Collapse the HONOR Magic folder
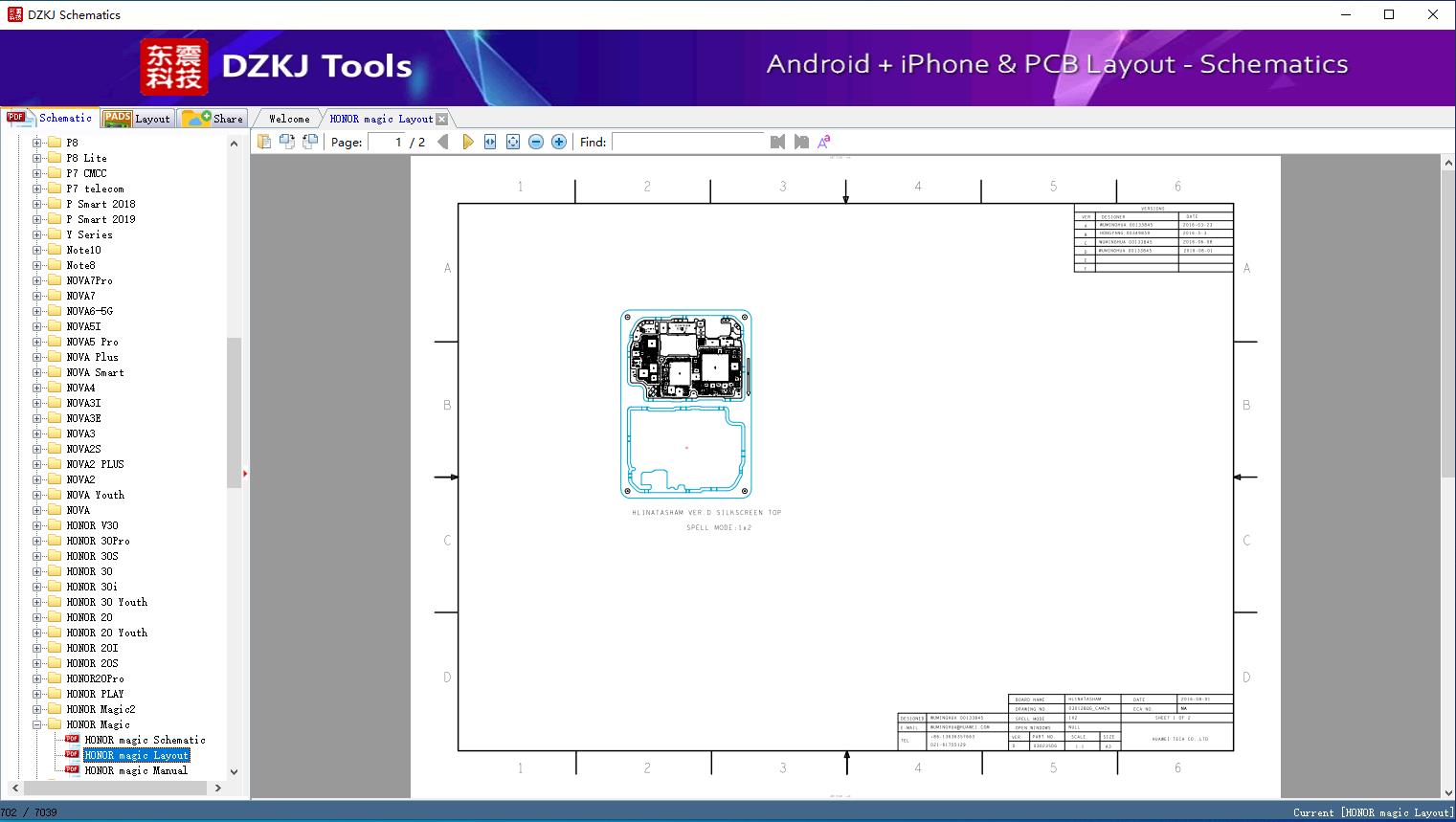The image size is (1456, 822). click(x=36, y=724)
